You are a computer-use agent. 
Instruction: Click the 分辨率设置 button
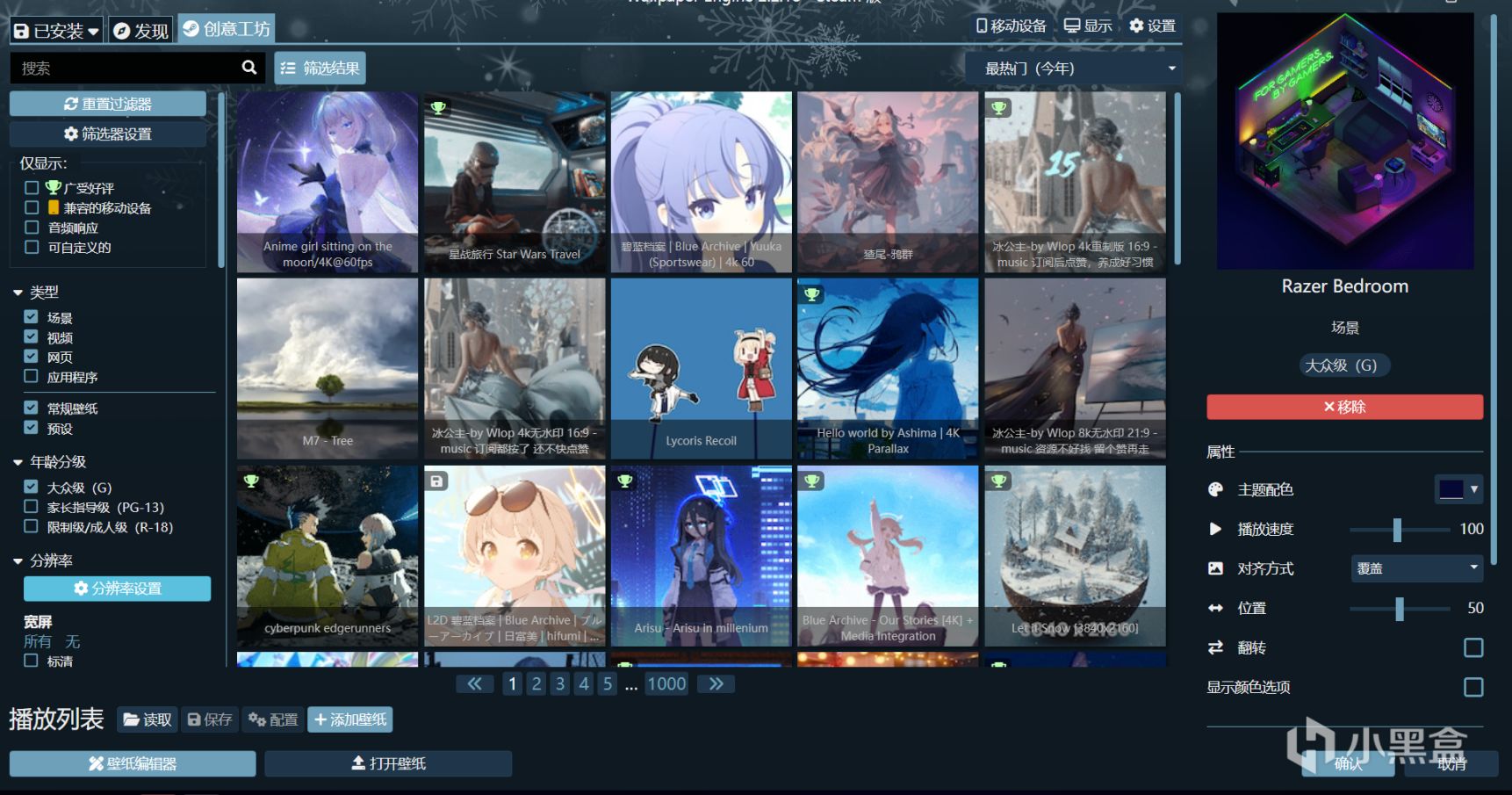117,589
